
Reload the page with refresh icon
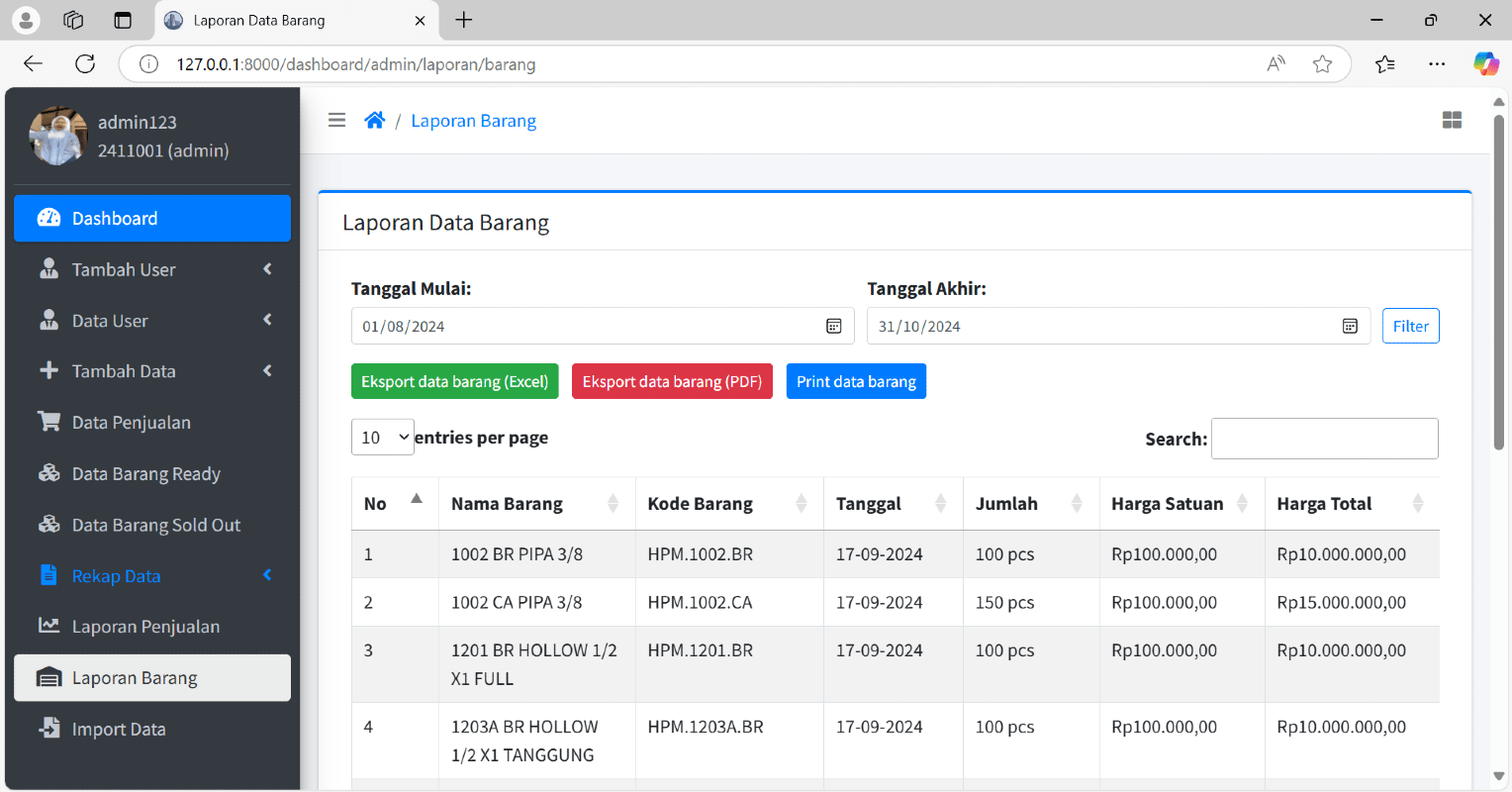click(85, 63)
